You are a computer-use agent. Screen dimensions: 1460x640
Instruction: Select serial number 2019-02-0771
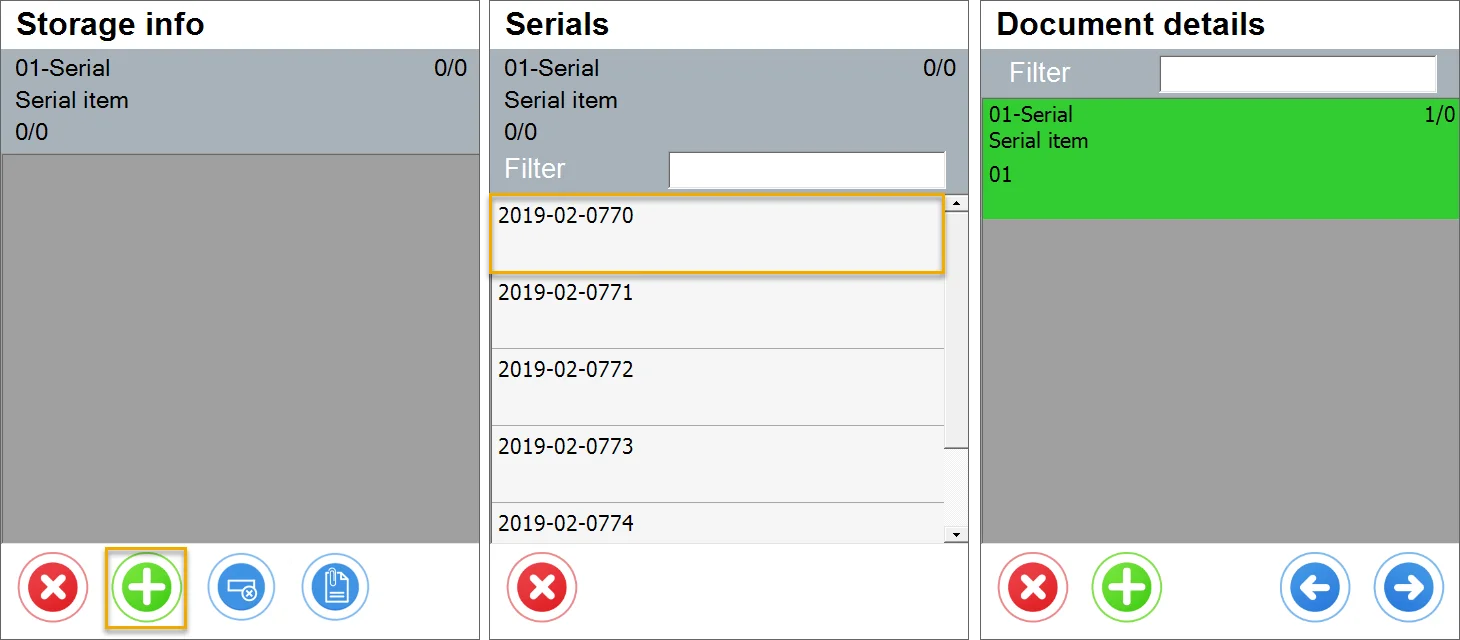point(716,310)
